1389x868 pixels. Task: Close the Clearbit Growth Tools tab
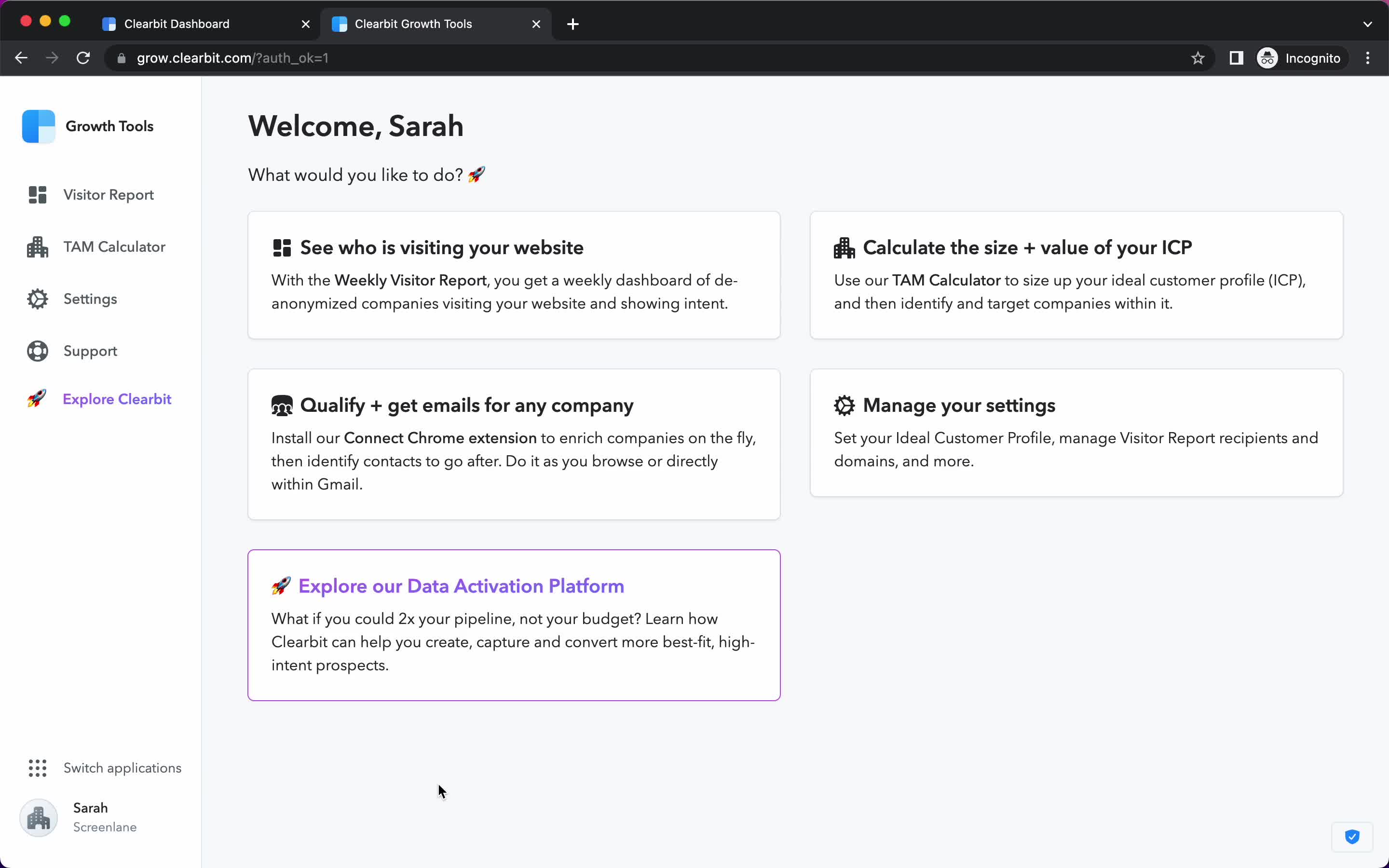tap(536, 24)
